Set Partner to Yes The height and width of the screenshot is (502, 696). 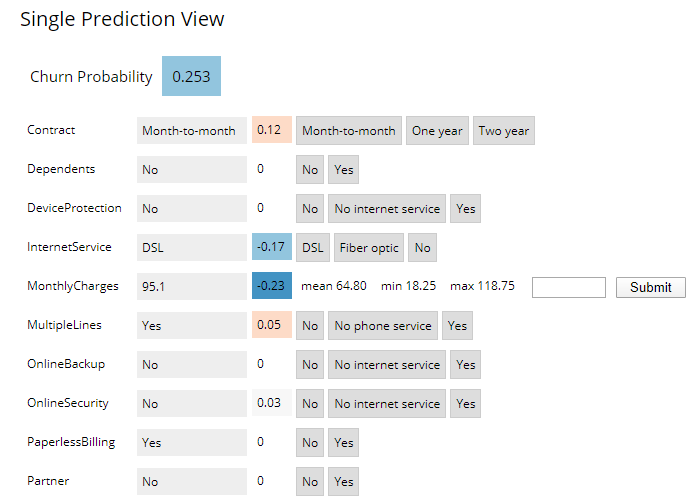[344, 482]
